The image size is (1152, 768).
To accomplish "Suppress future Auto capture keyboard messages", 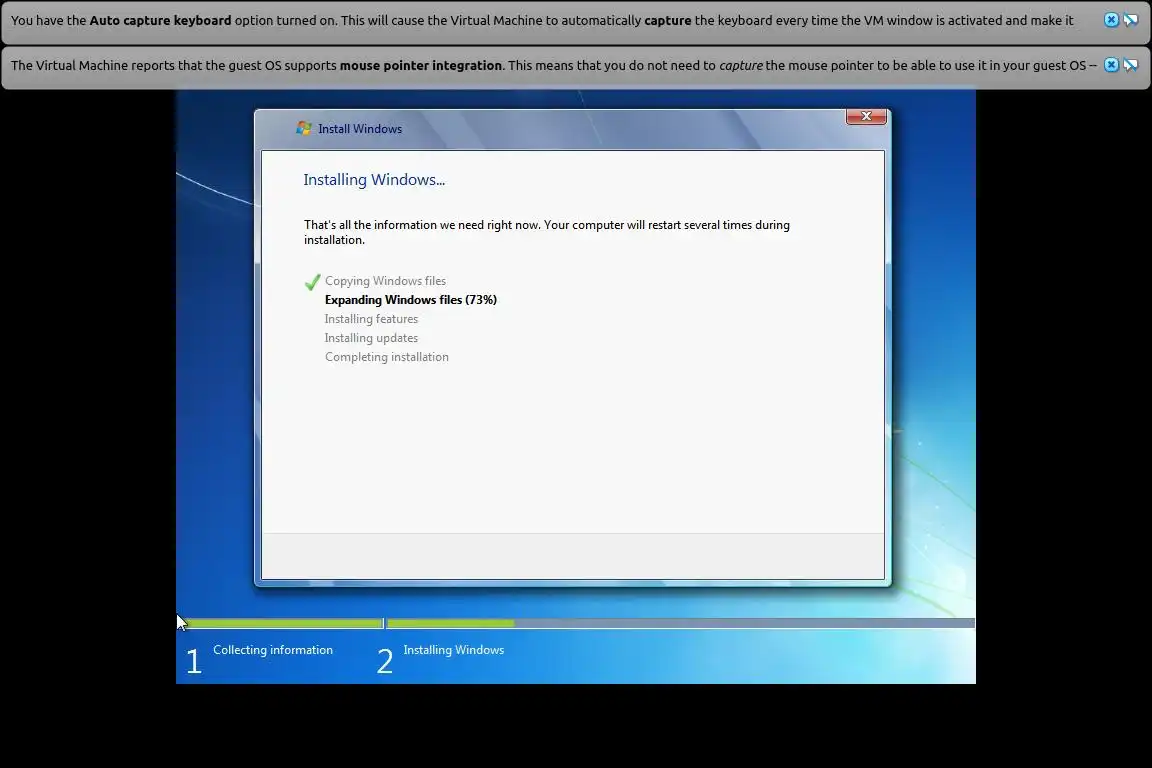I will point(1131,21).
